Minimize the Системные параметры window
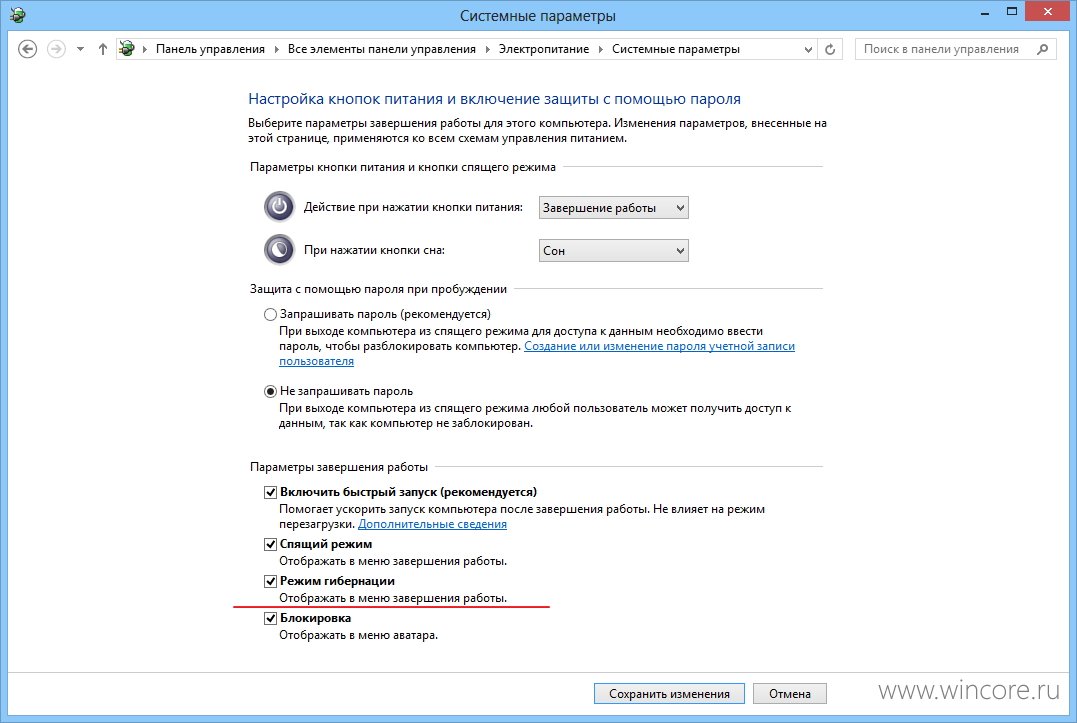The image size is (1077, 723). point(984,12)
